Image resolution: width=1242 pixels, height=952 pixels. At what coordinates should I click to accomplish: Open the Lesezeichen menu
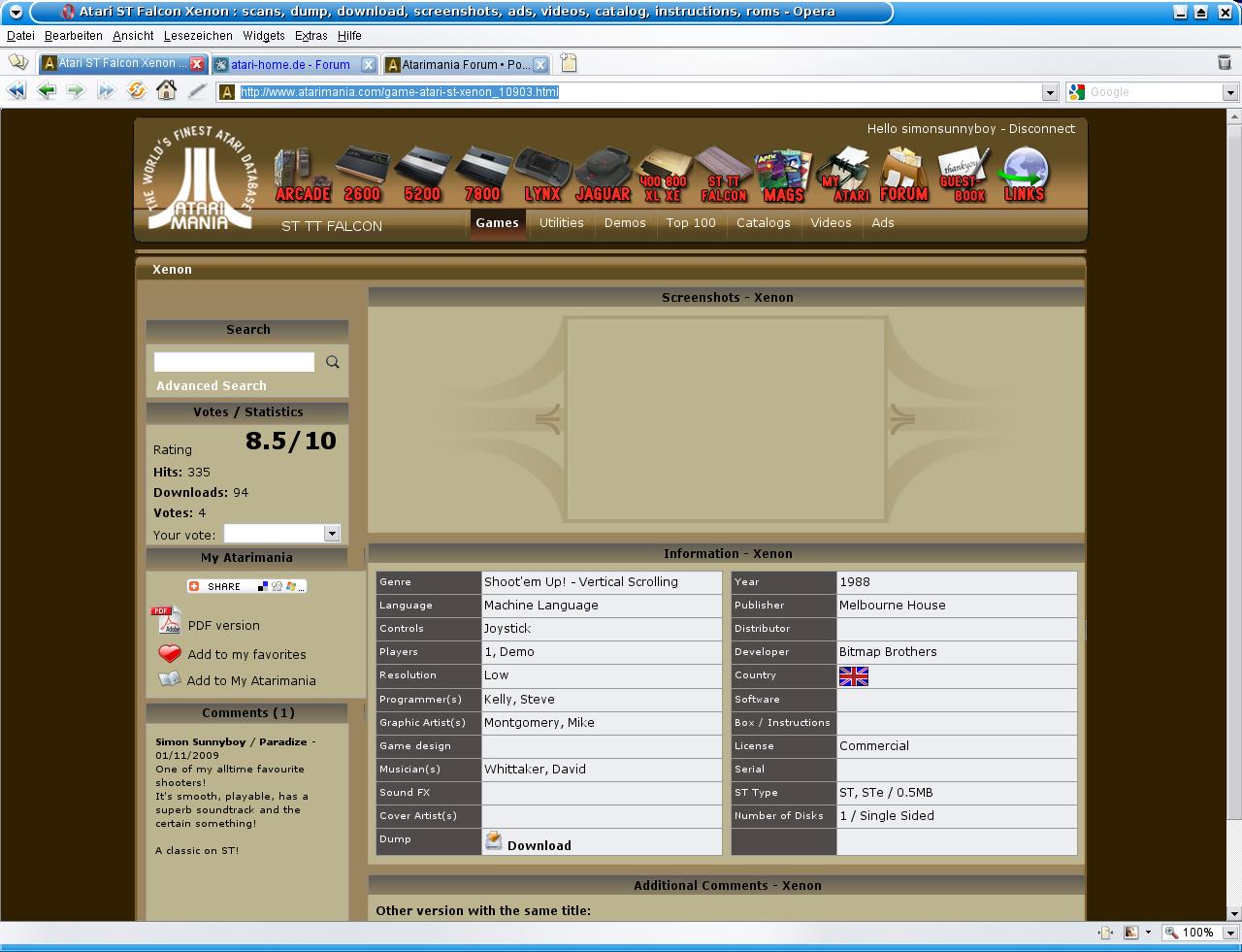coord(198,36)
